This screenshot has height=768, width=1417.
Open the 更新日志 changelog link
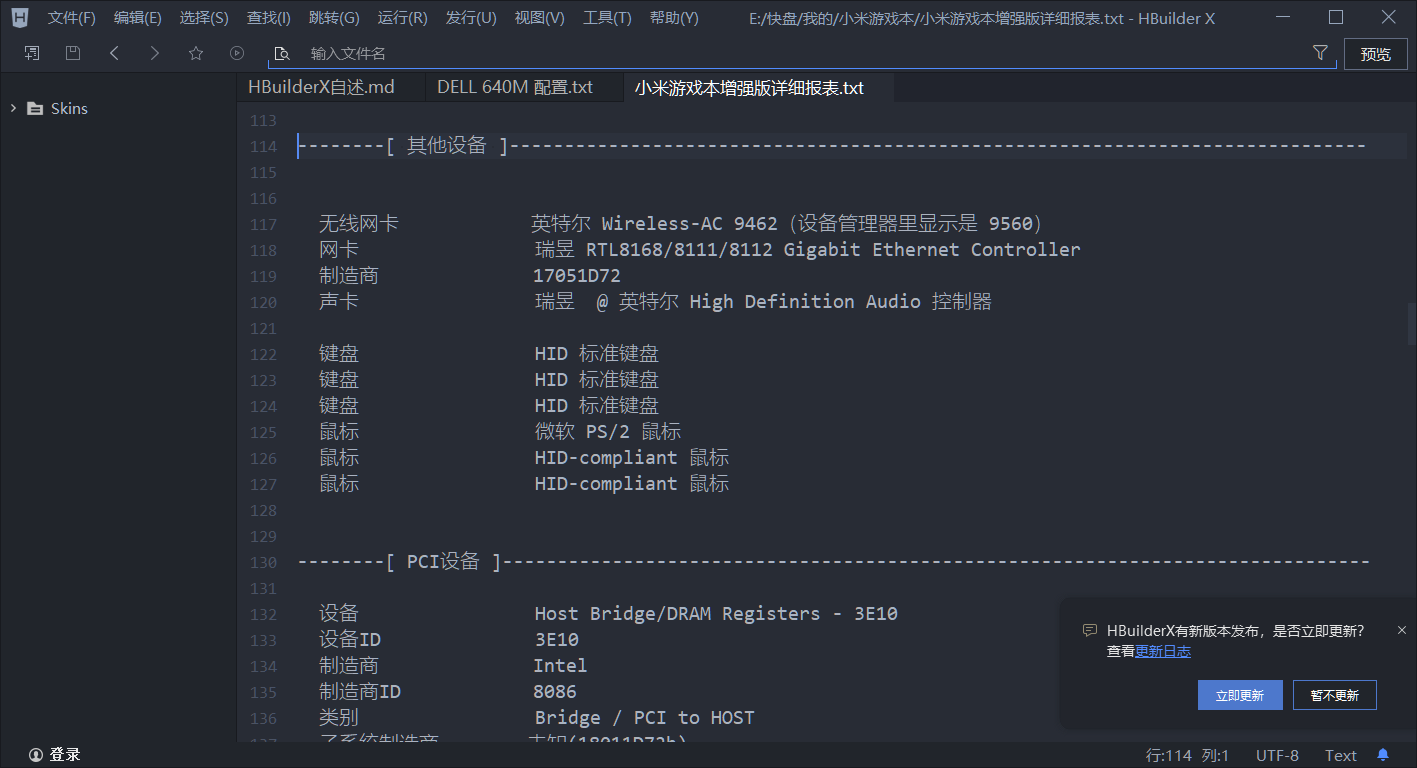pos(1163,651)
